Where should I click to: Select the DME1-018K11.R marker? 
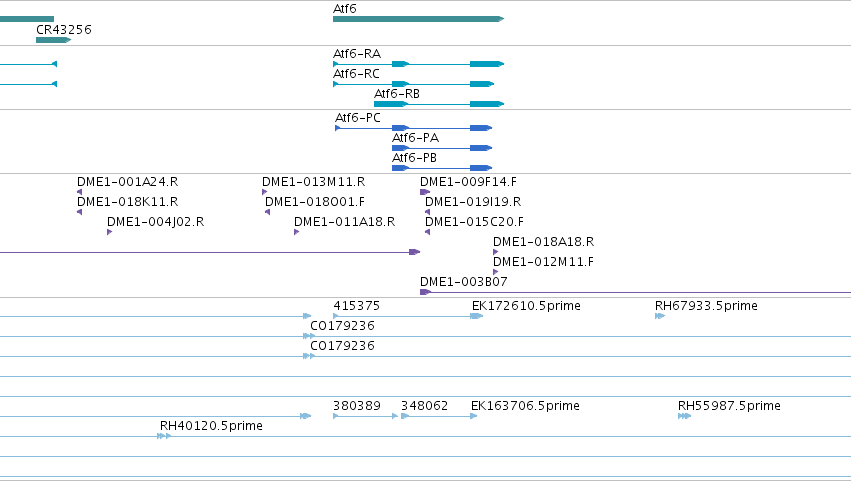[80, 212]
